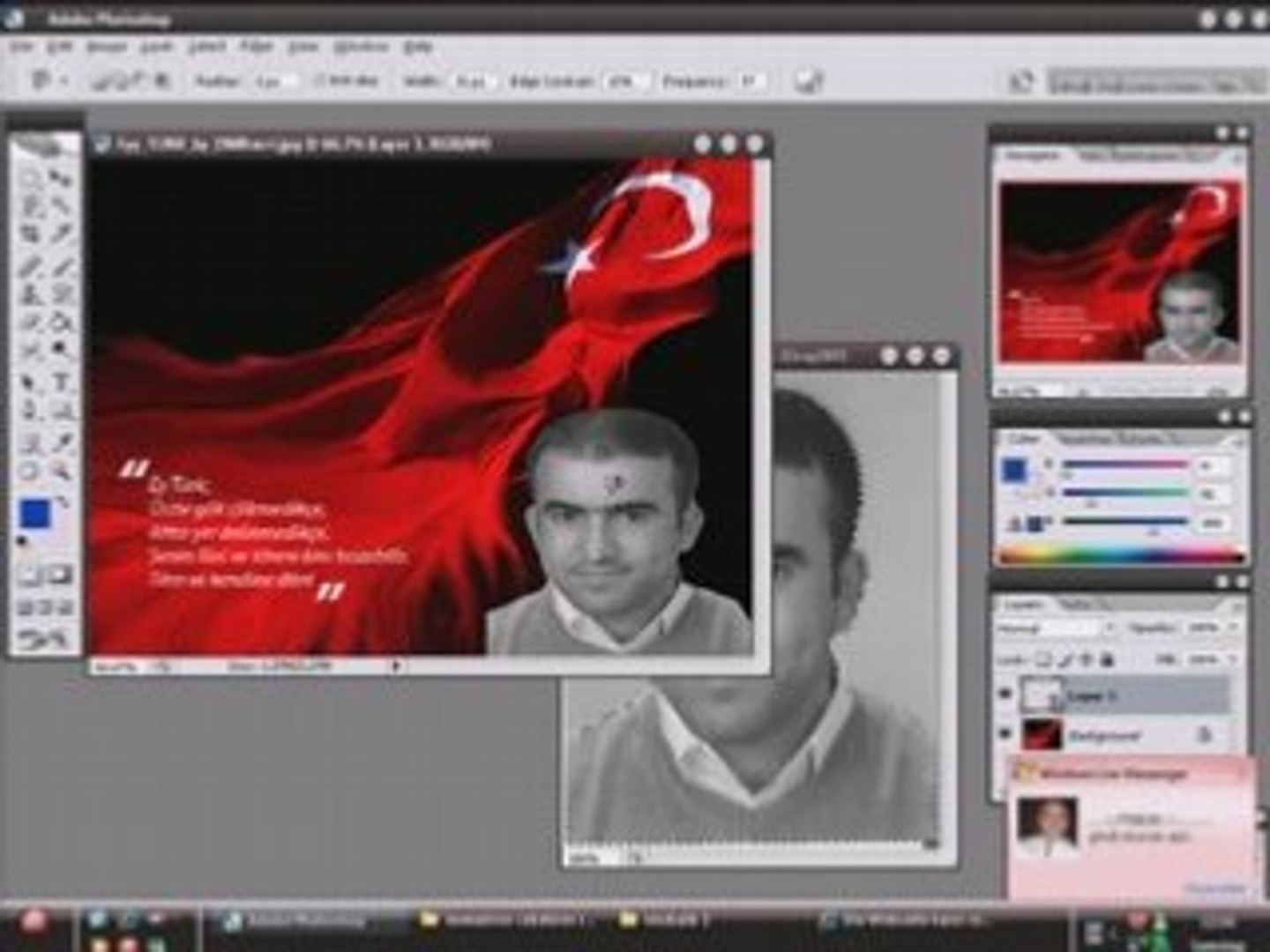Switch to Quick Mask mode
This screenshot has width=1270, height=952.
60,576
